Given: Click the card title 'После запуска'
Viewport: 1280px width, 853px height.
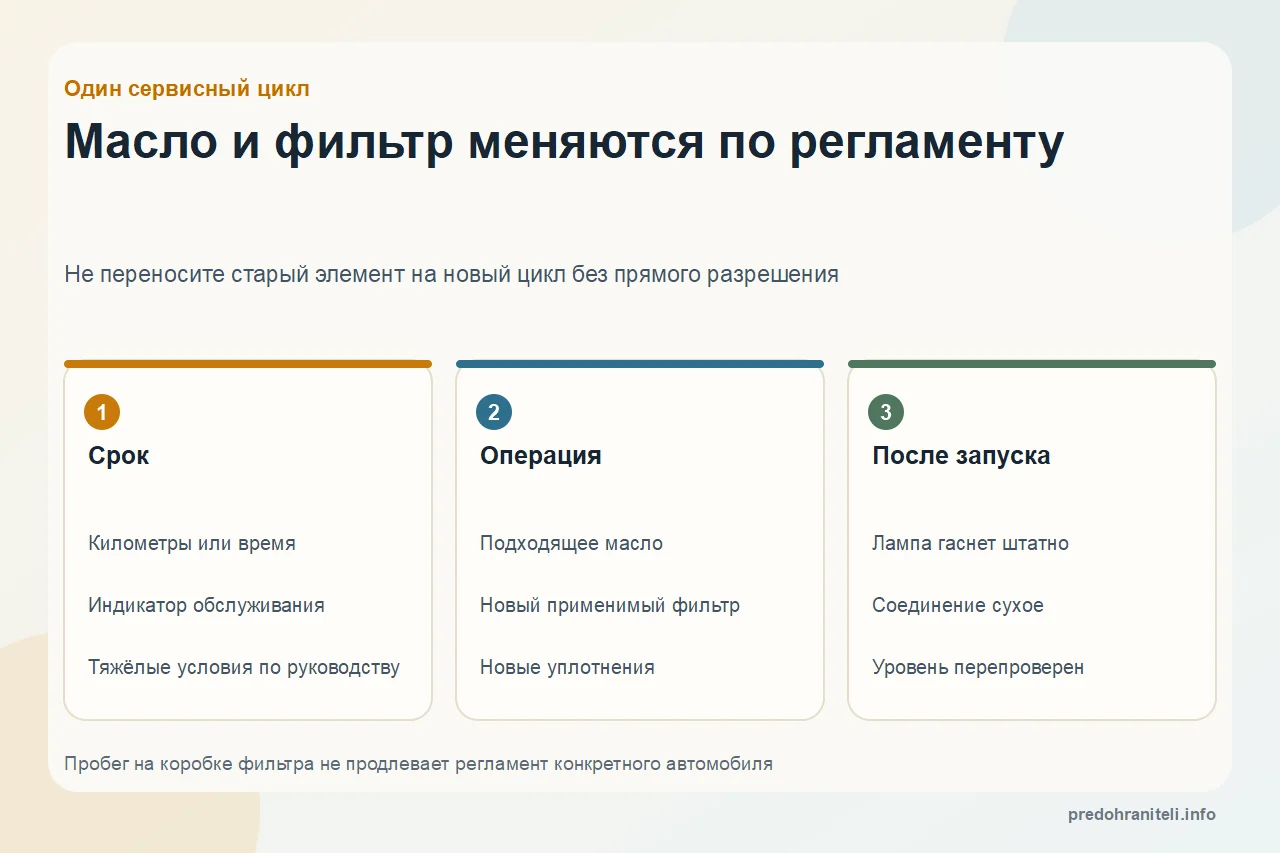Looking at the screenshot, I should click(961, 456).
